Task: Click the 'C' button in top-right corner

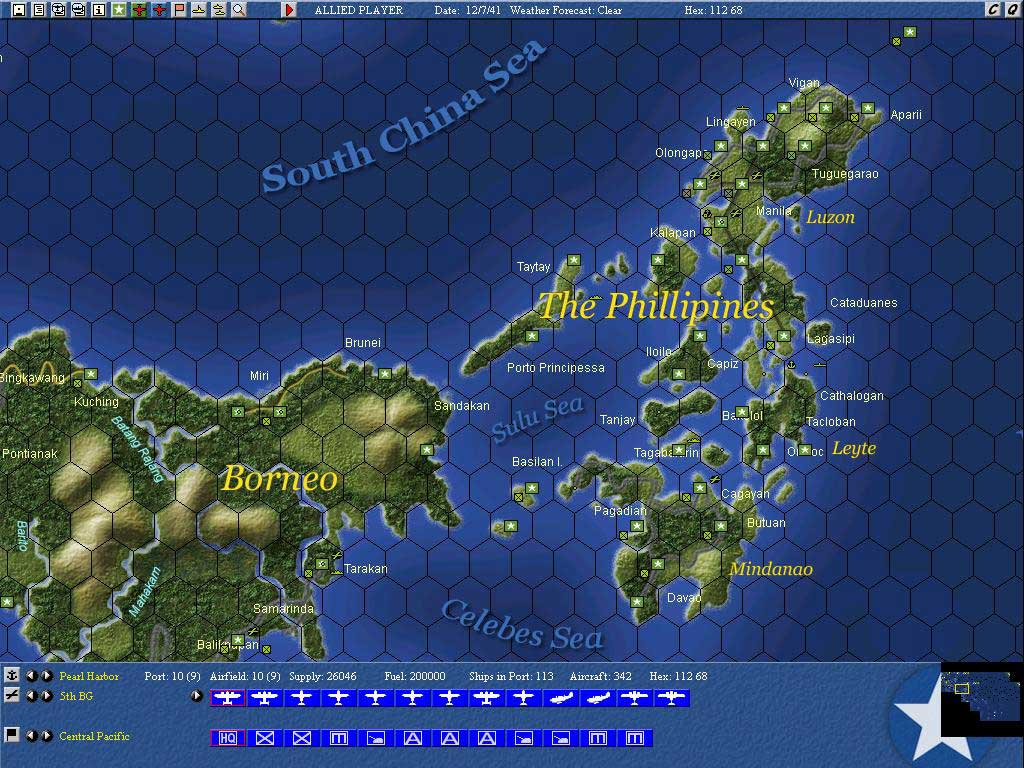Action: click(x=993, y=9)
